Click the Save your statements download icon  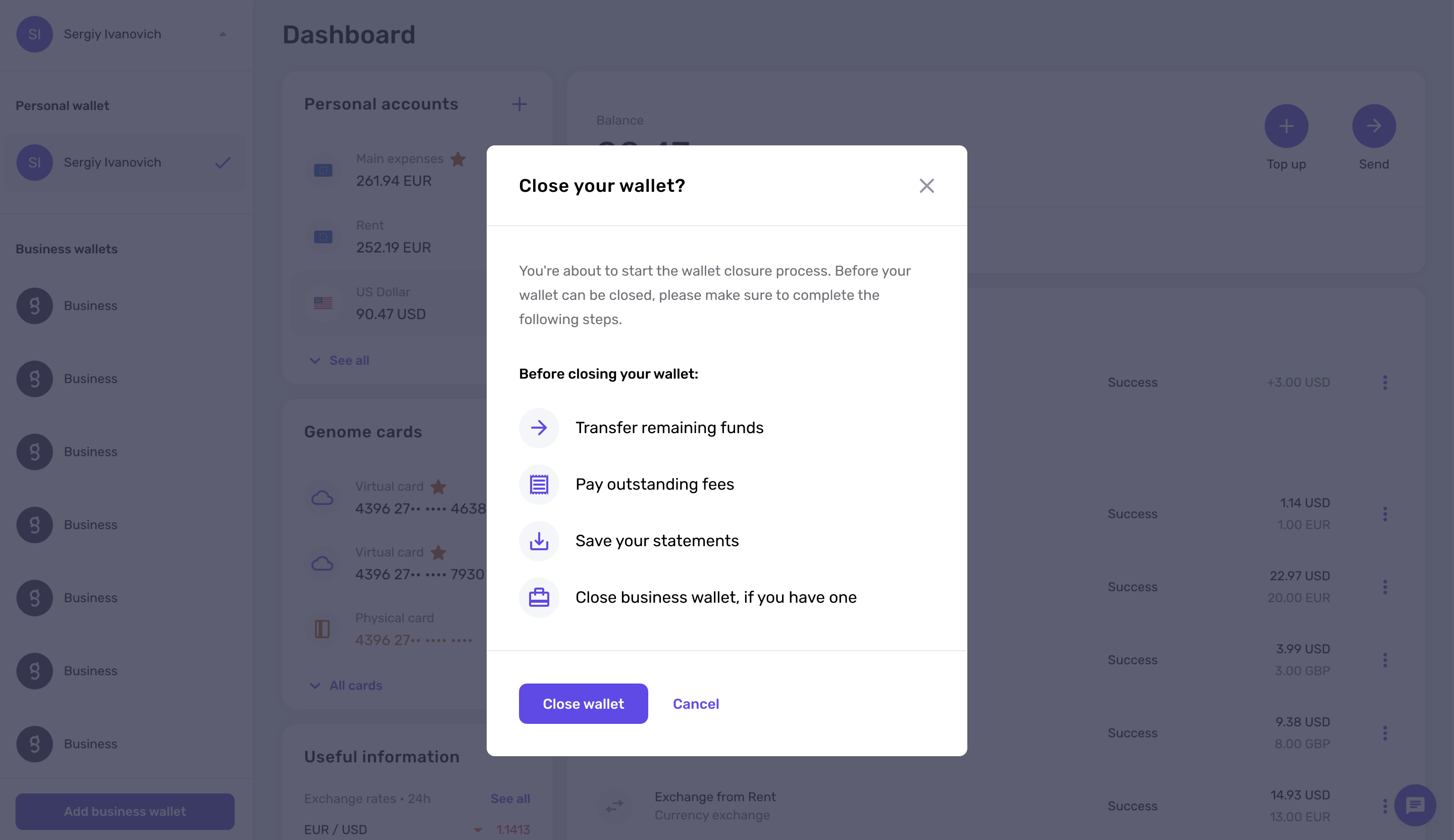click(539, 541)
